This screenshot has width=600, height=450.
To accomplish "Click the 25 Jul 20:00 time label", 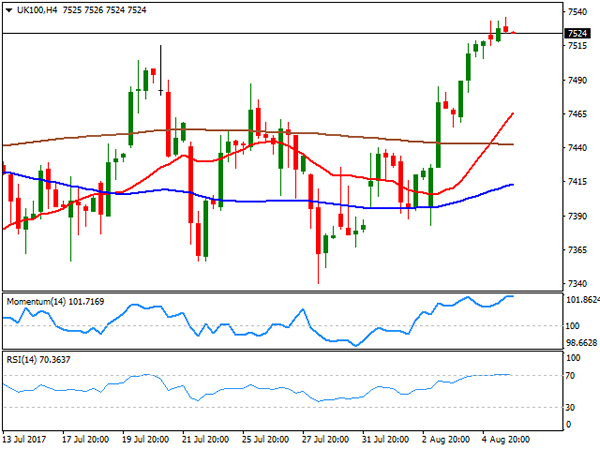I will click(266, 439).
